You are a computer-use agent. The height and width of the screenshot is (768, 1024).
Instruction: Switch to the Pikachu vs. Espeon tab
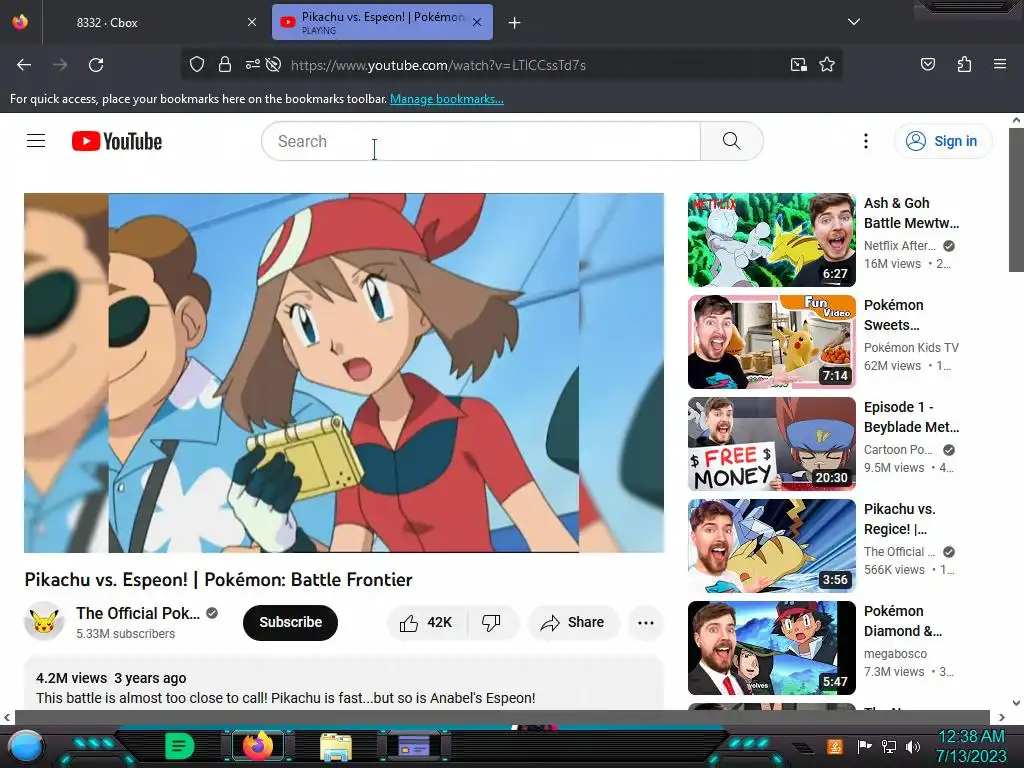coord(382,22)
